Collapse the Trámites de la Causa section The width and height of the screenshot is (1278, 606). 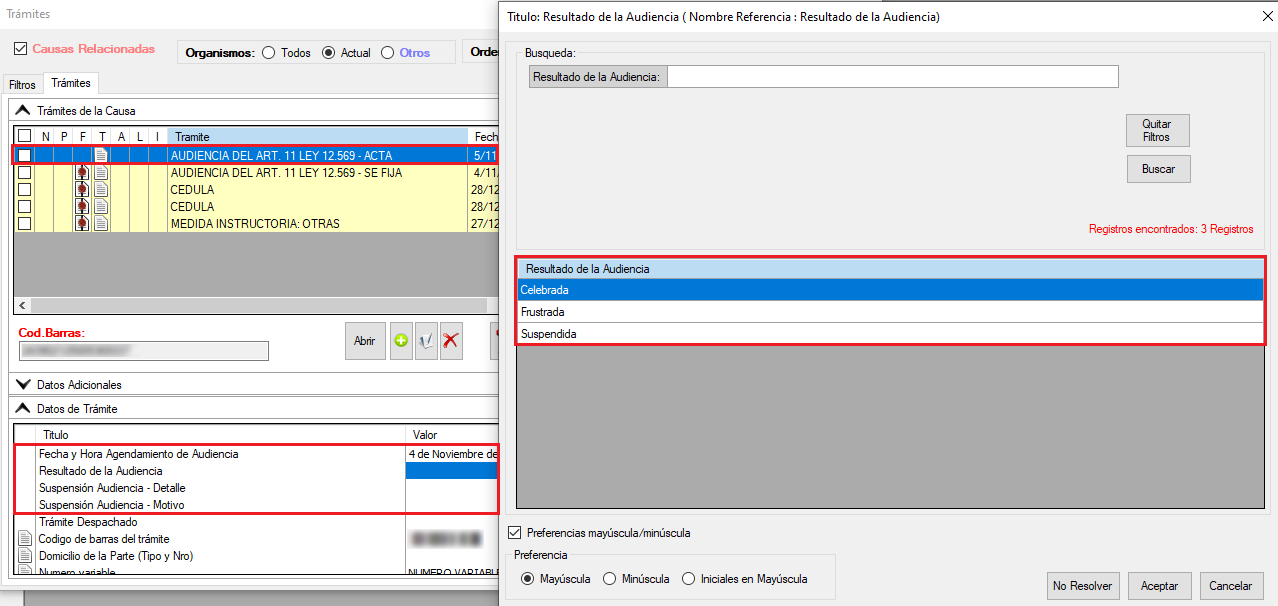(x=23, y=111)
